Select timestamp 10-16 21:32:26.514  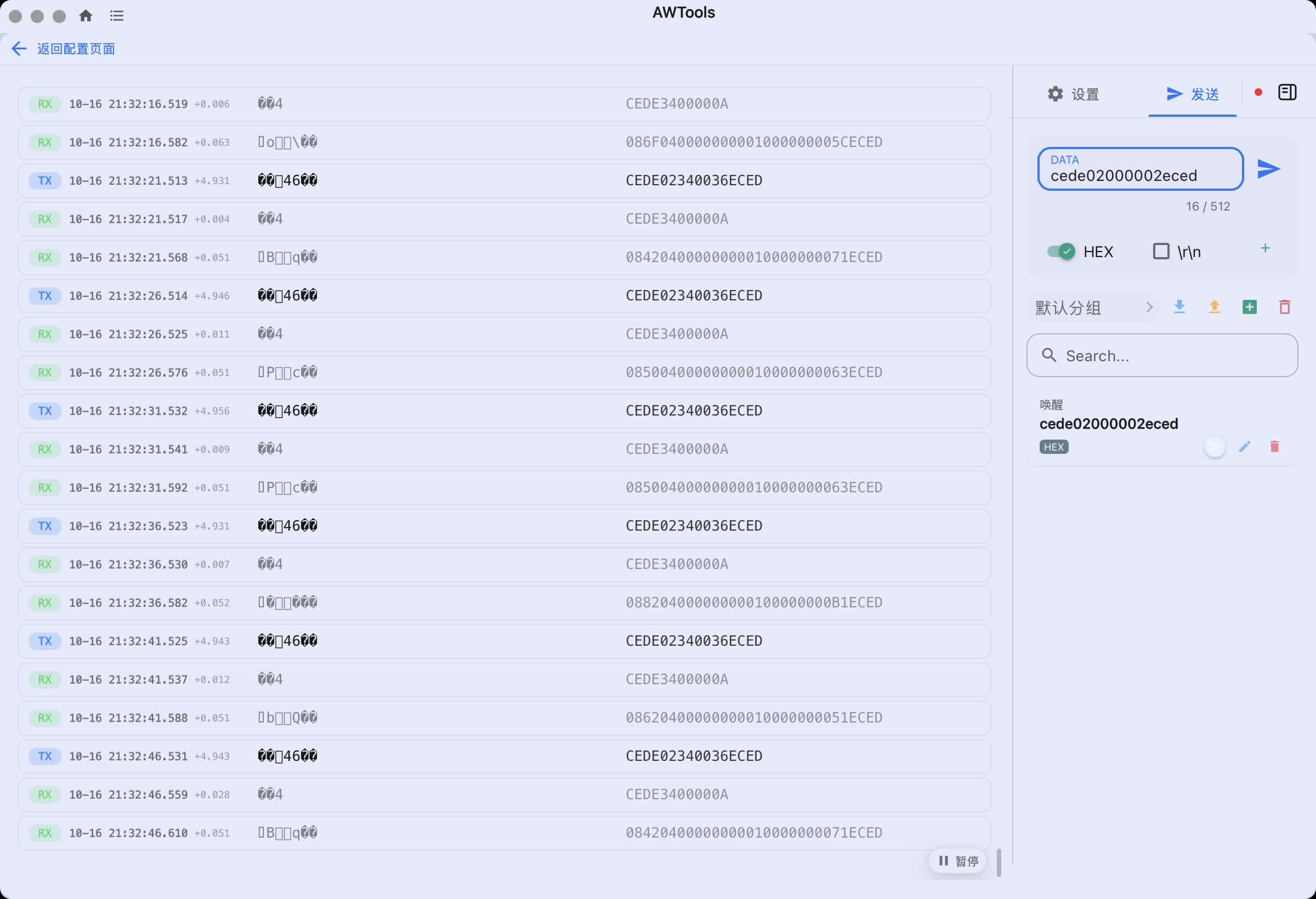128,295
